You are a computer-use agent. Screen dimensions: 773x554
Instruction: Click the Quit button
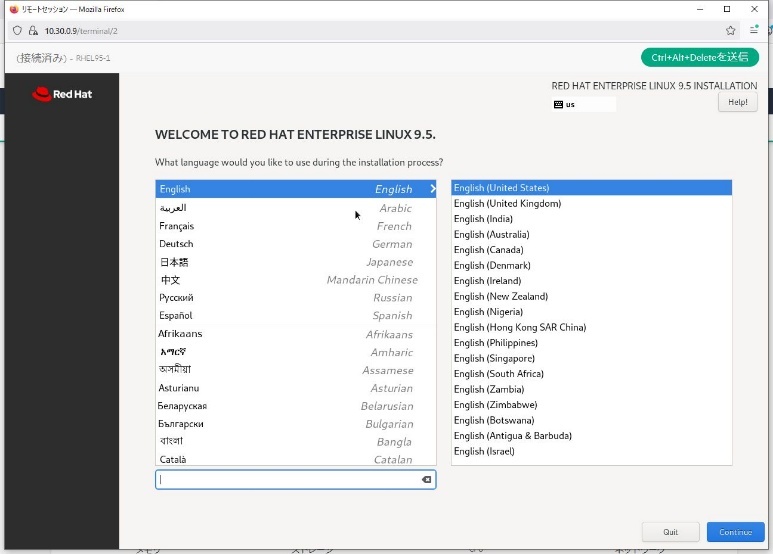670,532
